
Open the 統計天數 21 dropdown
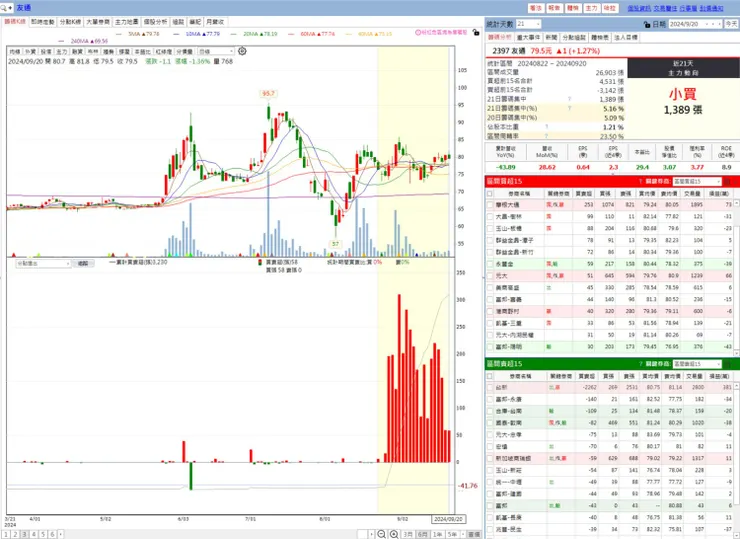pos(528,24)
